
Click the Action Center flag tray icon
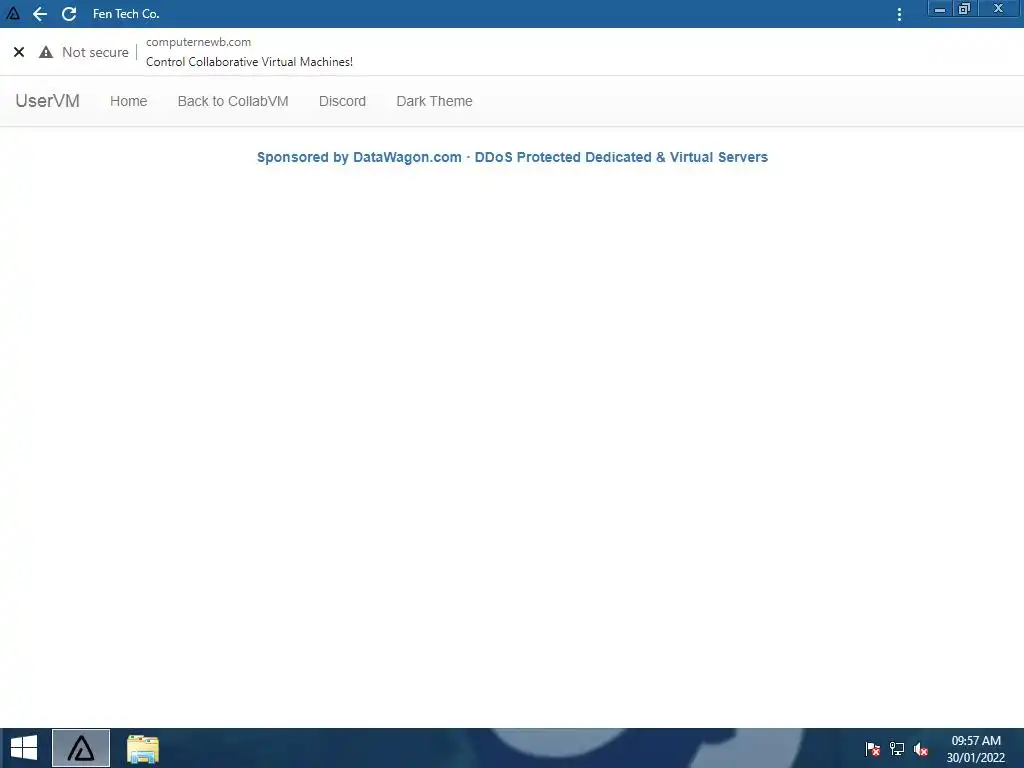pos(872,749)
